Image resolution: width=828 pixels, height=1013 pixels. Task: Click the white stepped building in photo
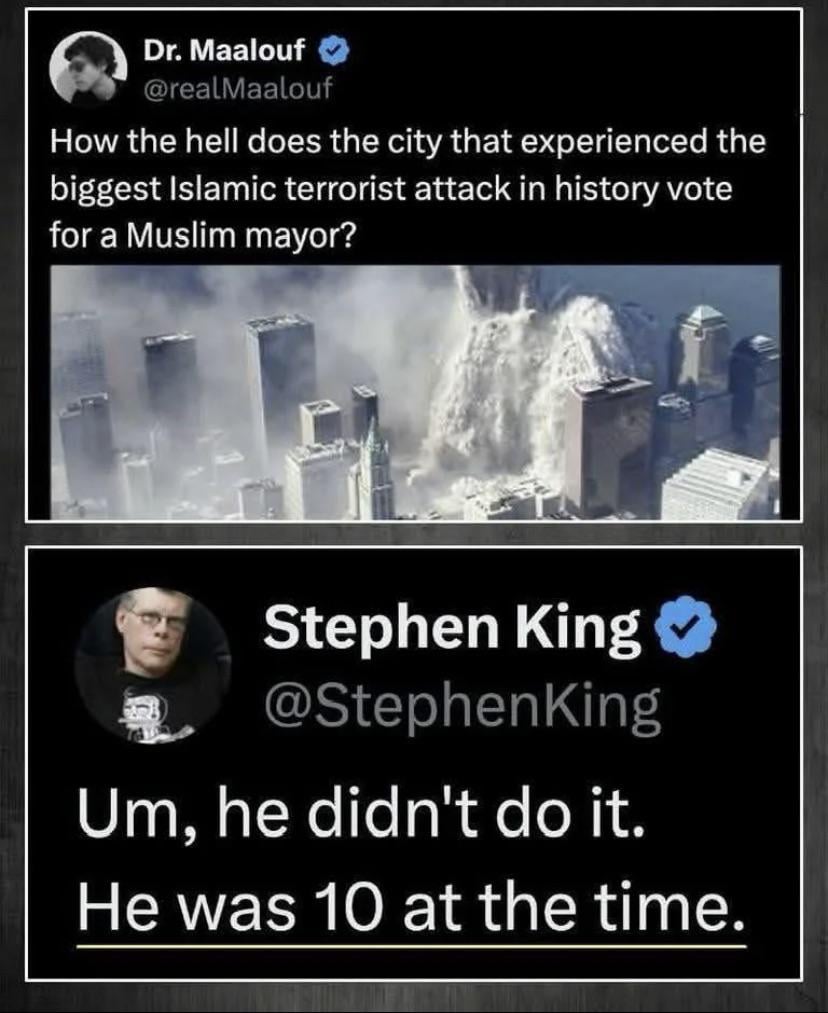point(717,483)
